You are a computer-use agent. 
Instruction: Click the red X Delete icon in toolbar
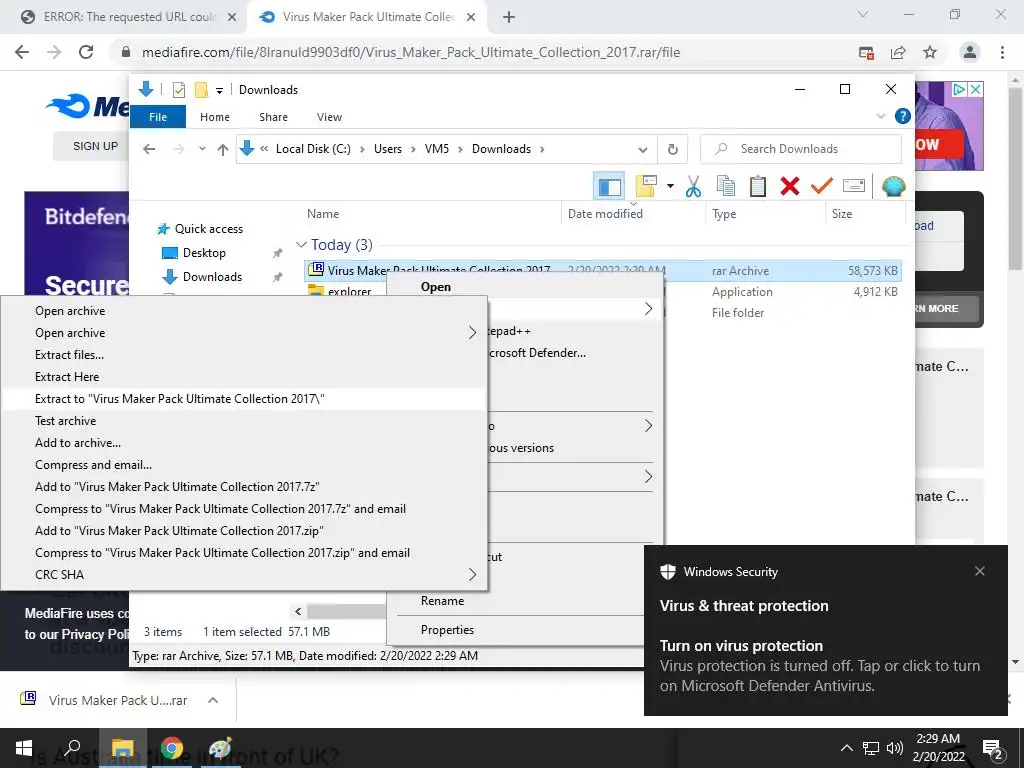(x=790, y=187)
